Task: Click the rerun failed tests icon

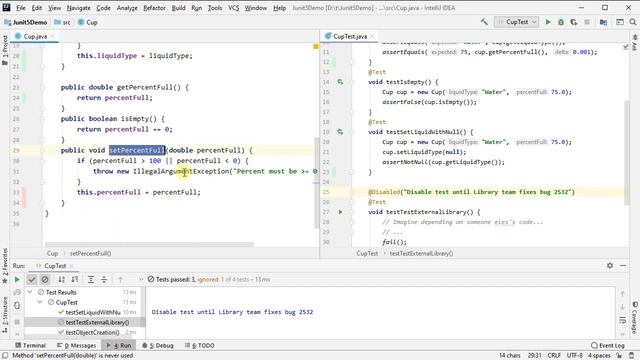Action: coord(17,293)
